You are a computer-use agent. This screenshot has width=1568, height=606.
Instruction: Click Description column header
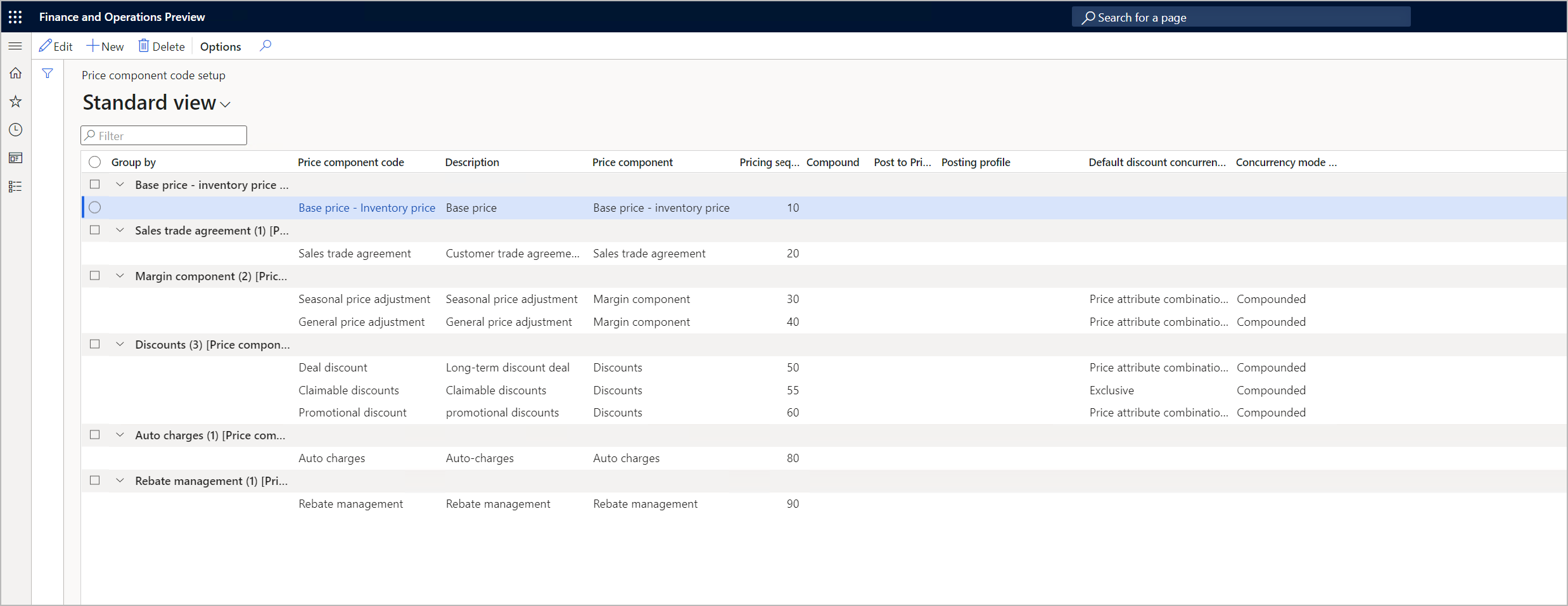click(472, 162)
